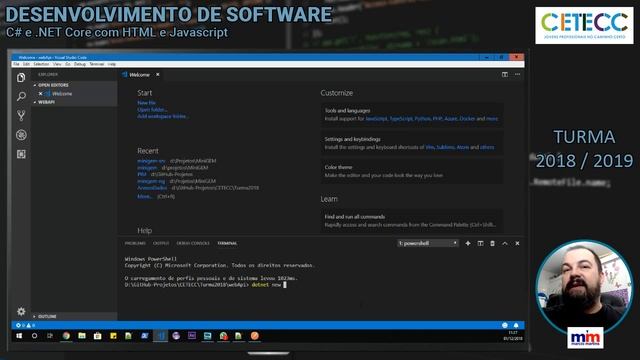Screen dimensions: 640x360
Task: Open the Debug view in the activity bar
Action: [21, 135]
